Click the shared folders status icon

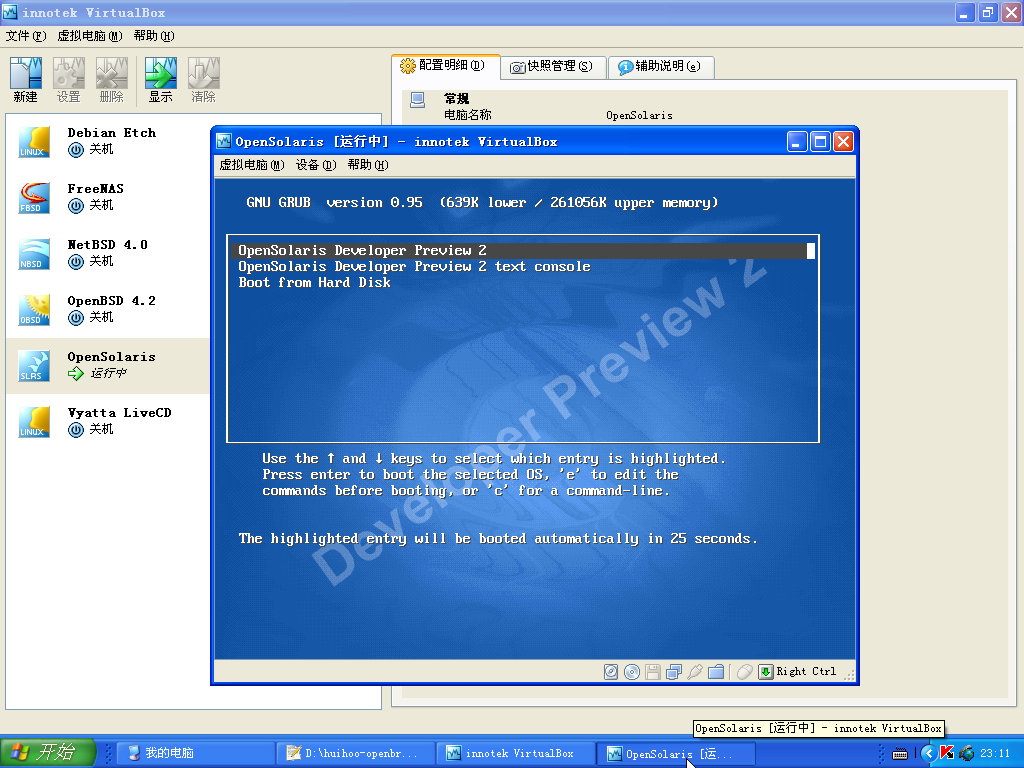click(x=716, y=672)
